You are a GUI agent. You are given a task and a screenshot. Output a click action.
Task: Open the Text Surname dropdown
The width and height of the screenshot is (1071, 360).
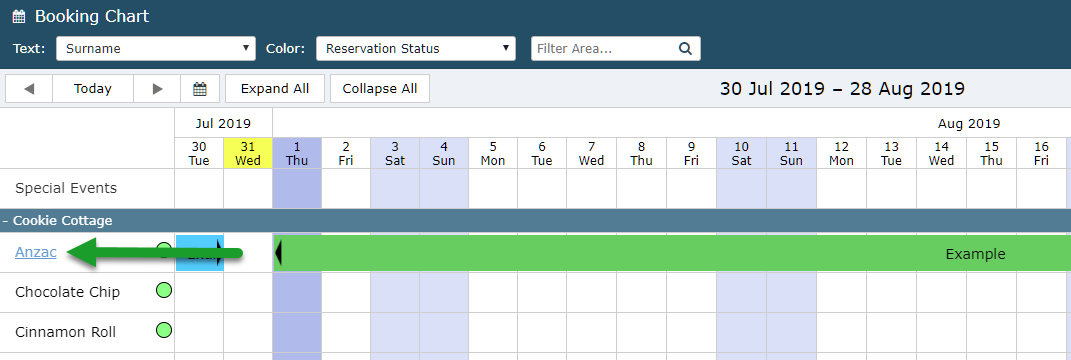[x=156, y=49]
